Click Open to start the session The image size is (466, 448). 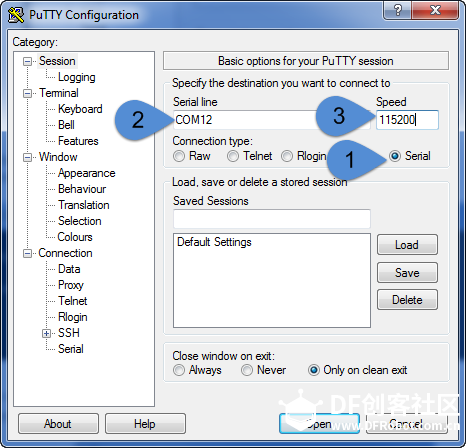(319, 424)
